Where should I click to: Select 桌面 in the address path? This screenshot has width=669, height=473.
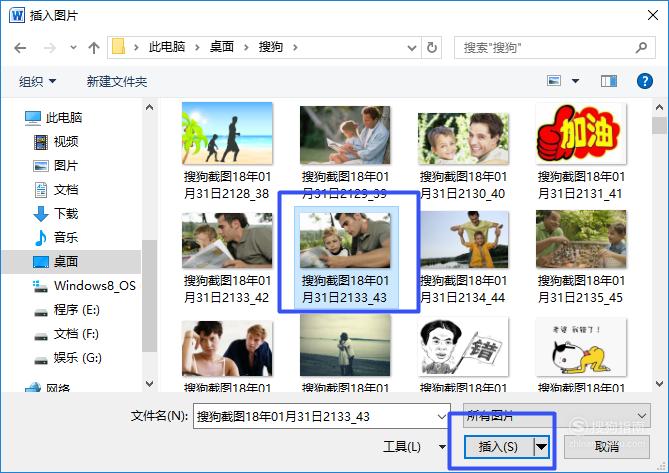click(x=222, y=46)
